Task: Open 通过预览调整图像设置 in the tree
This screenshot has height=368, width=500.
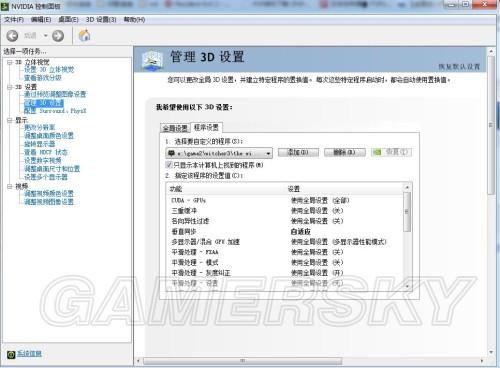Action: (x=55, y=94)
